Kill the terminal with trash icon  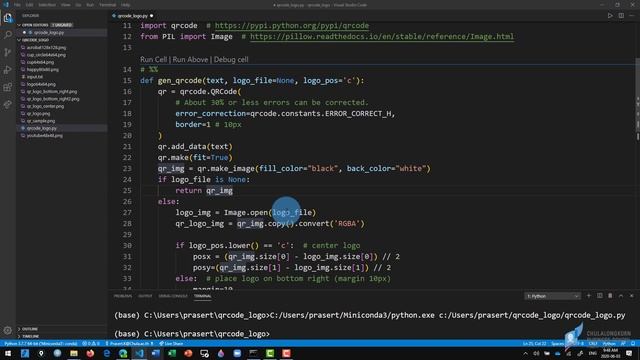[610, 296]
